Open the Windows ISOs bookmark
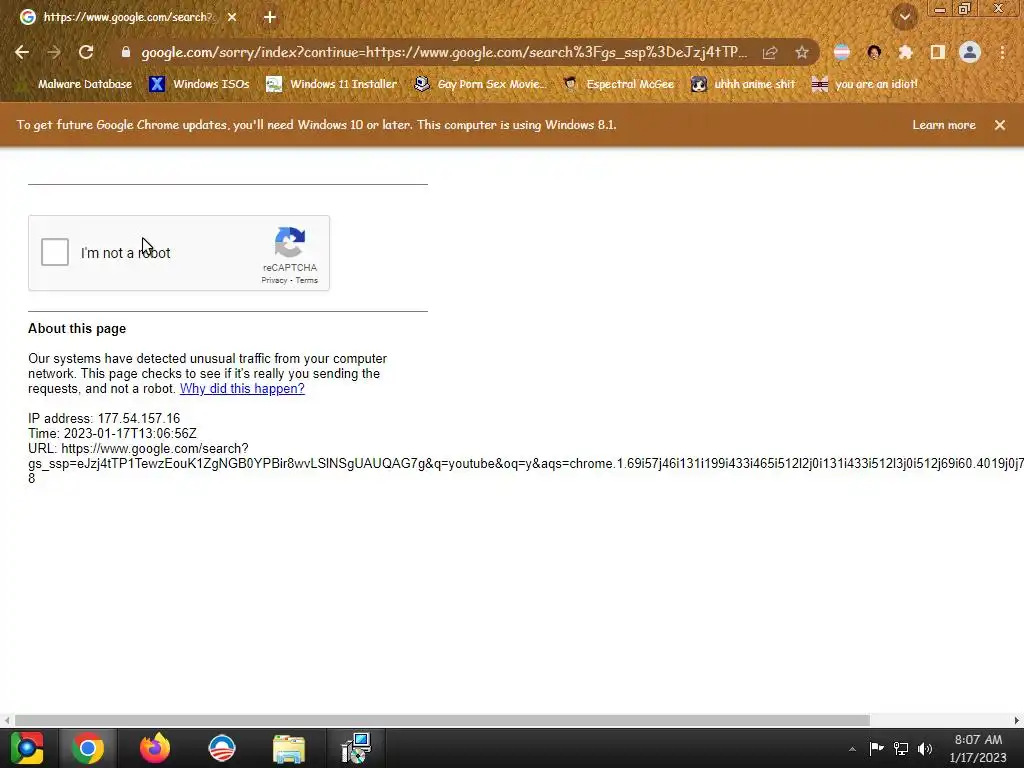 199,84
